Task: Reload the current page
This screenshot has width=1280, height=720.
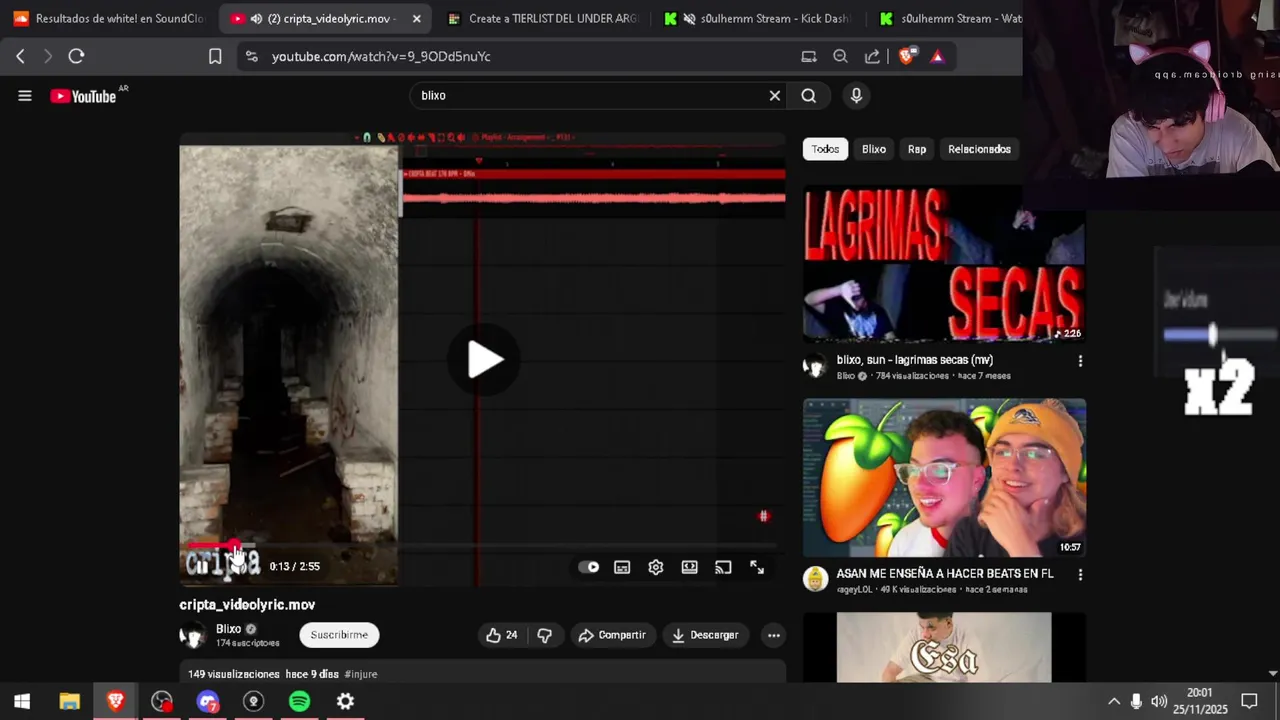Action: [x=76, y=57]
